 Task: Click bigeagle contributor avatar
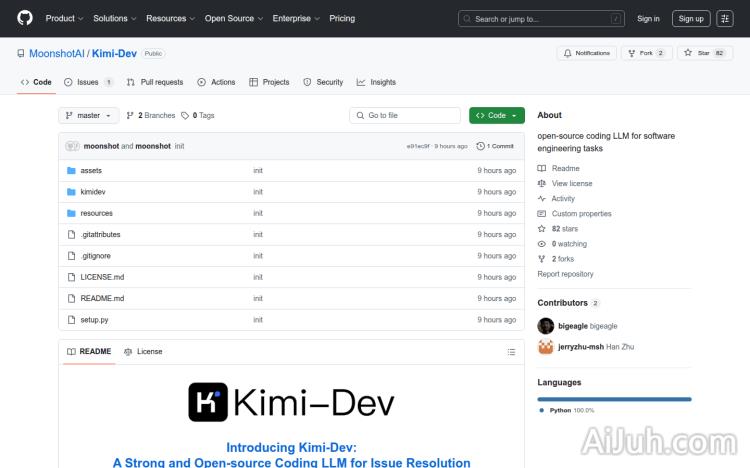click(x=546, y=326)
